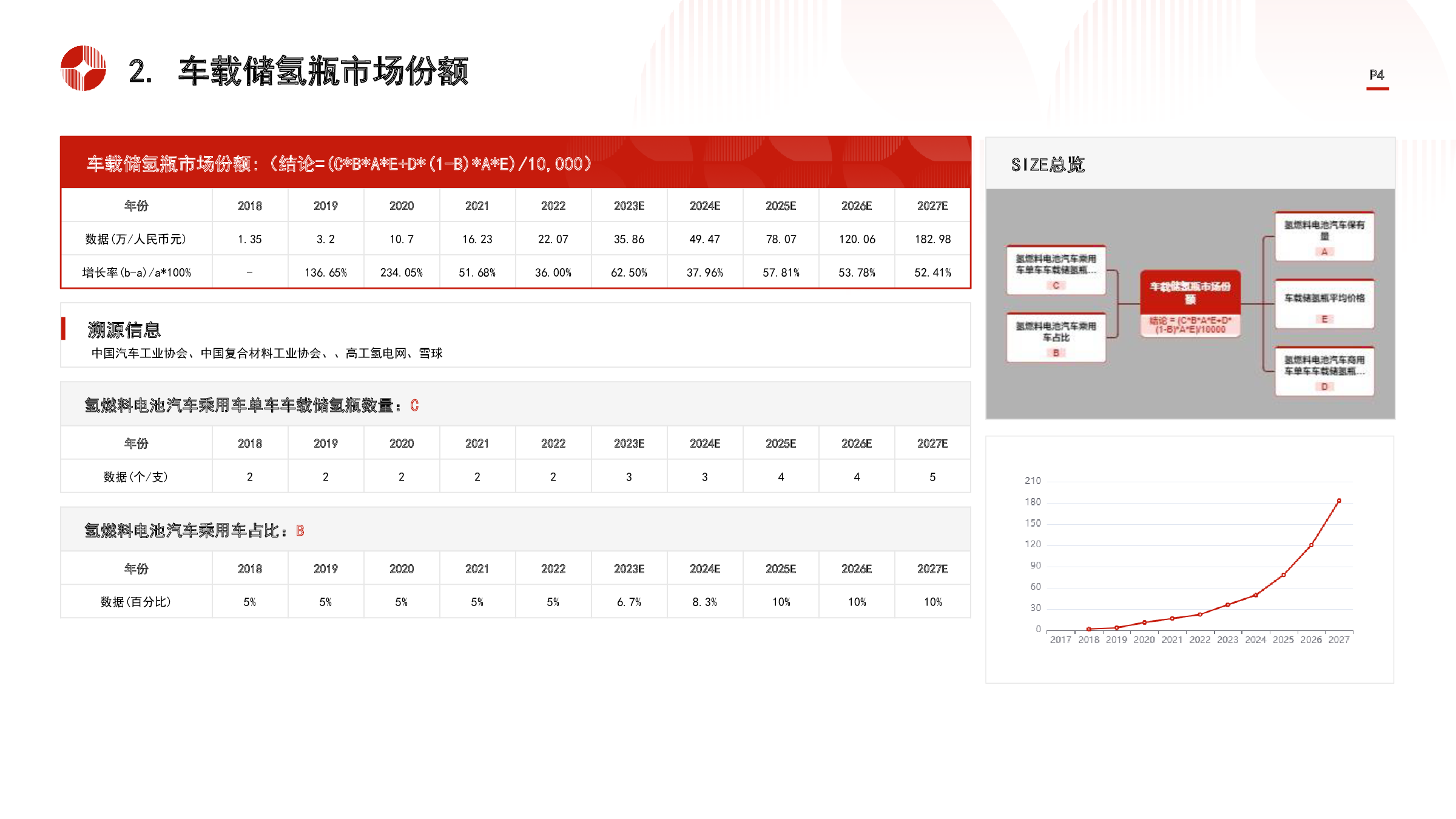This screenshot has height=819, width=1456.
Task: Click the 2023E bottle count cell 3
Action: 629,477
